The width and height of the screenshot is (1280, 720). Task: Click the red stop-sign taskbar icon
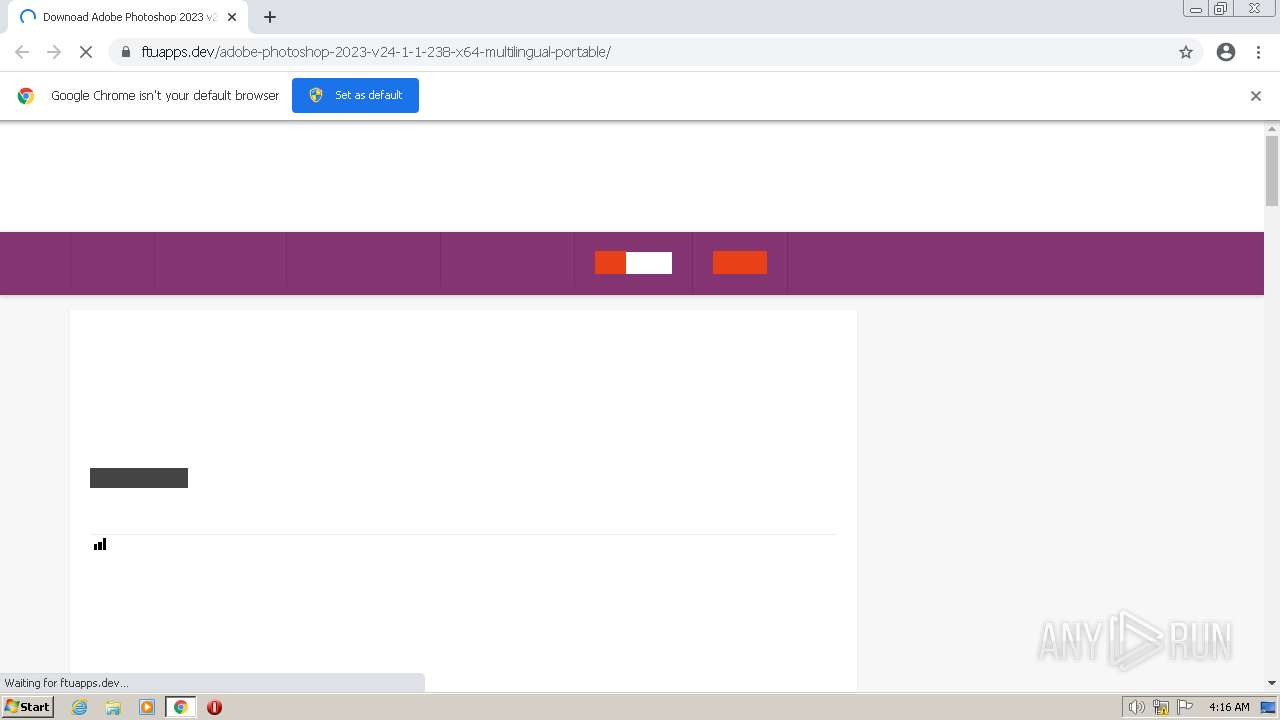pyautogui.click(x=214, y=707)
